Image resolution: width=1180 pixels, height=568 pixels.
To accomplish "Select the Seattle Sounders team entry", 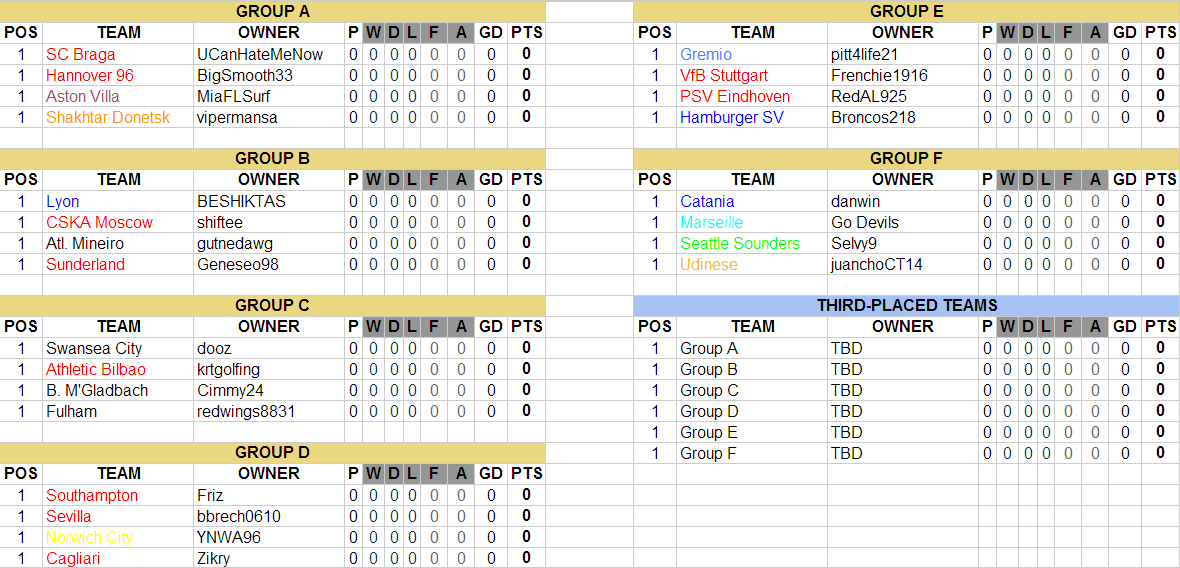I will click(x=740, y=243).
